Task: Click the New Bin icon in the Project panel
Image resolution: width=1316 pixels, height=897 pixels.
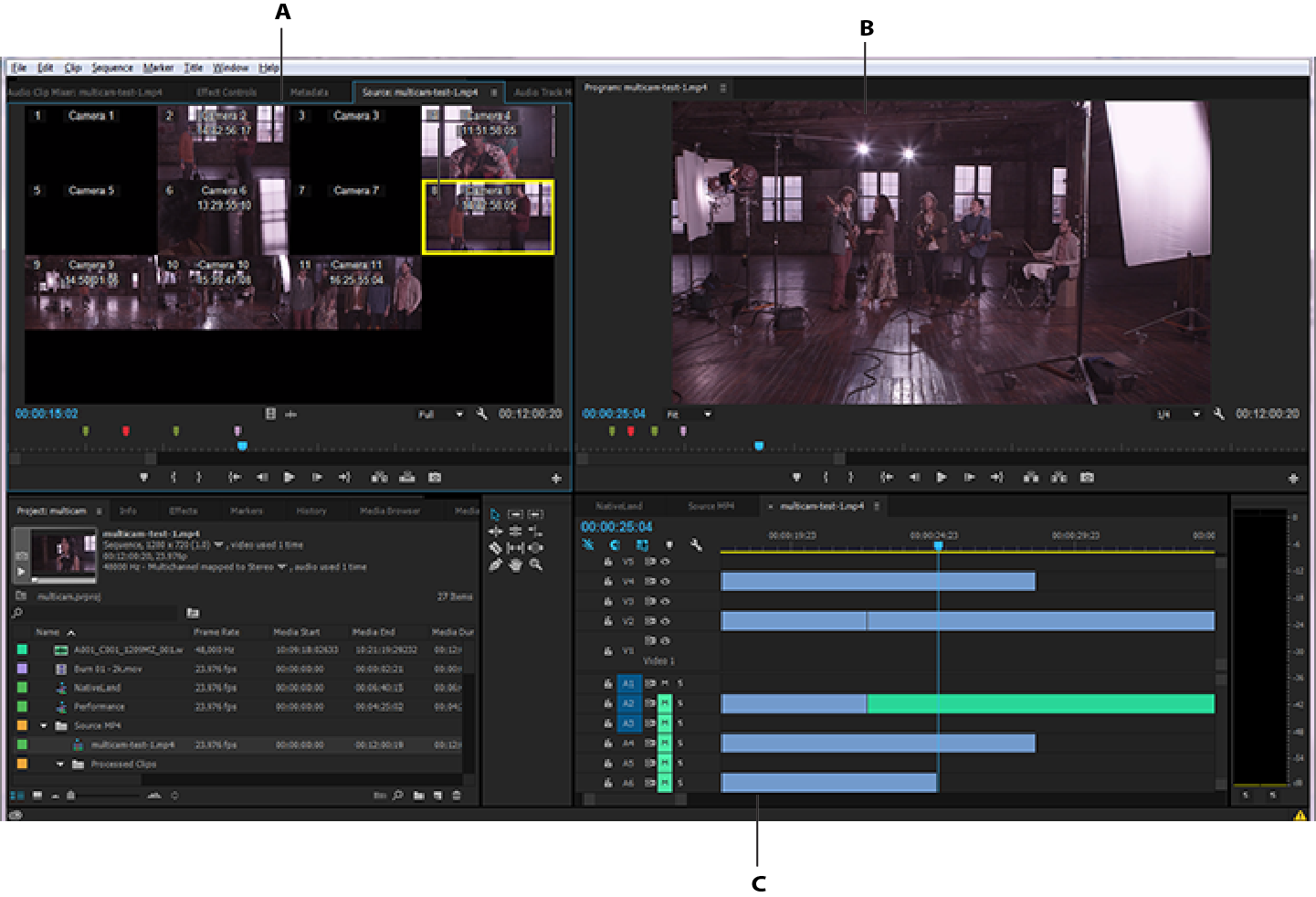Action: 419,795
